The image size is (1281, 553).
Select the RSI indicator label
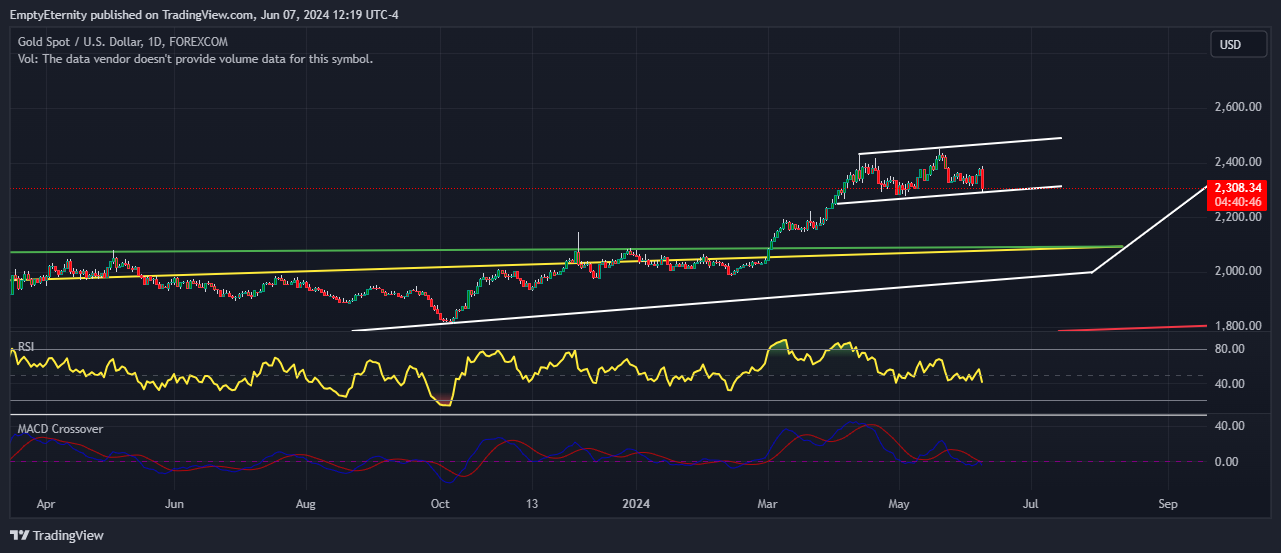(x=26, y=346)
